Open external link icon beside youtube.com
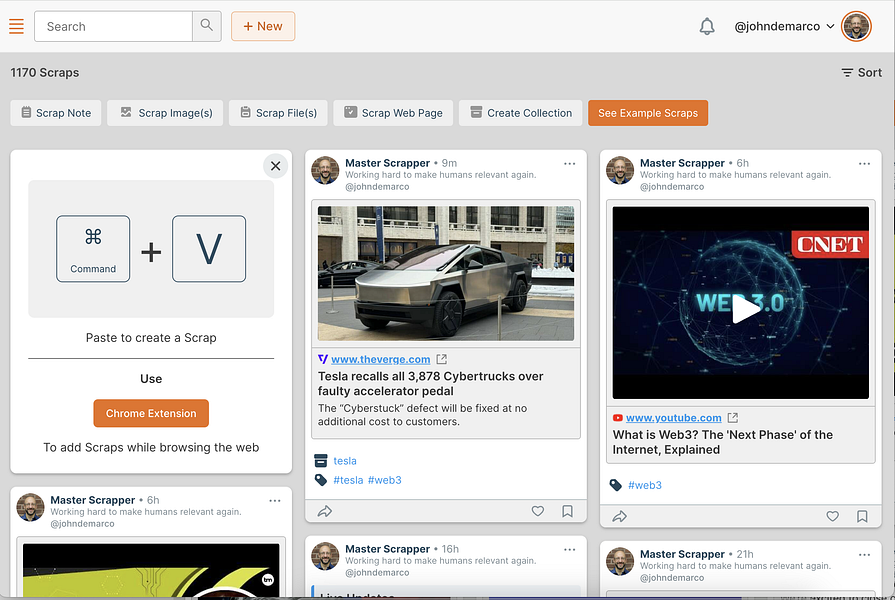 pos(733,418)
